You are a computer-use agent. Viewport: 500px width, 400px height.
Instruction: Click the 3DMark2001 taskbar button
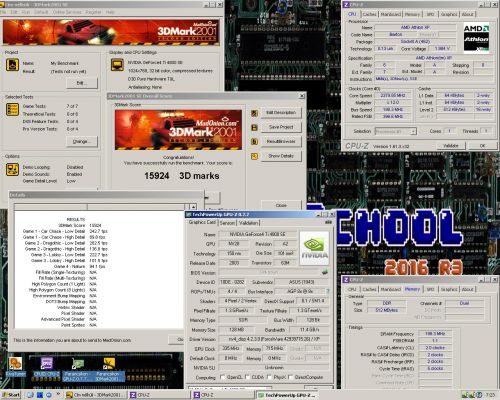pos(95,395)
